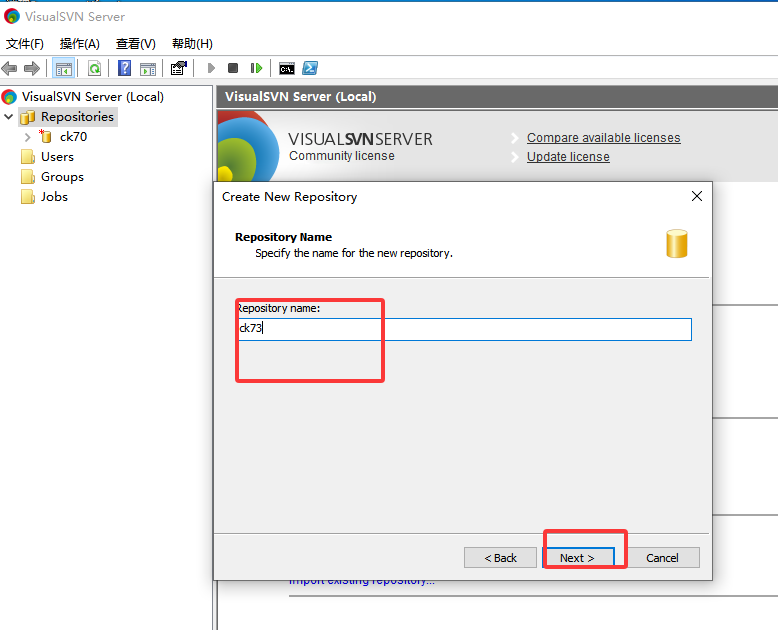Select the VisualSVN Server (Local) root node
Viewport: 778px width, 630px height.
click(x=92, y=96)
